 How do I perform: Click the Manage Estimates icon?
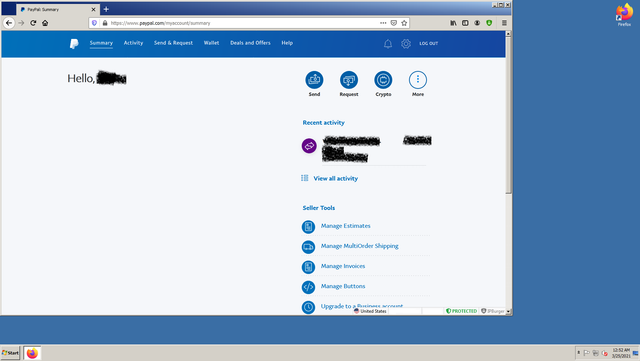[308, 227]
